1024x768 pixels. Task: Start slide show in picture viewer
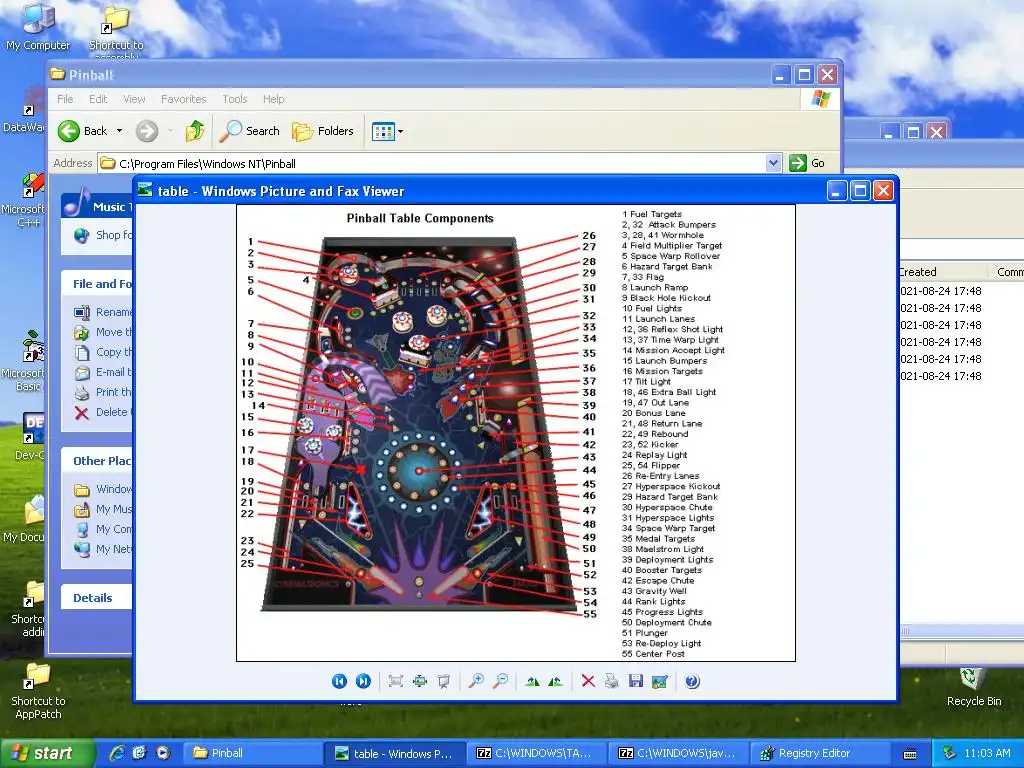(443, 681)
